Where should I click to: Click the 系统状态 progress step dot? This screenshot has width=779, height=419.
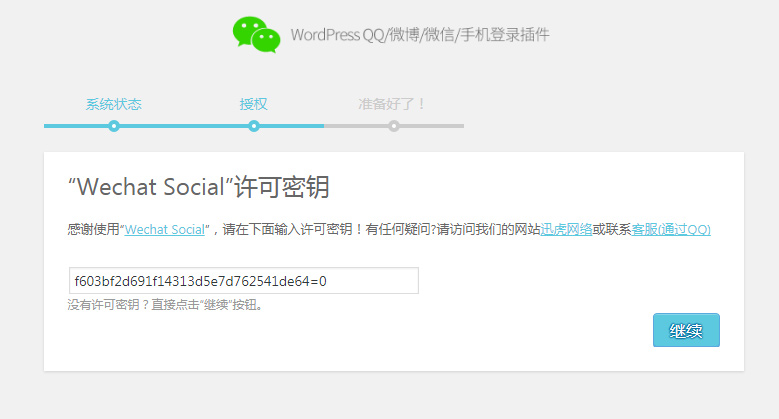coord(114,126)
